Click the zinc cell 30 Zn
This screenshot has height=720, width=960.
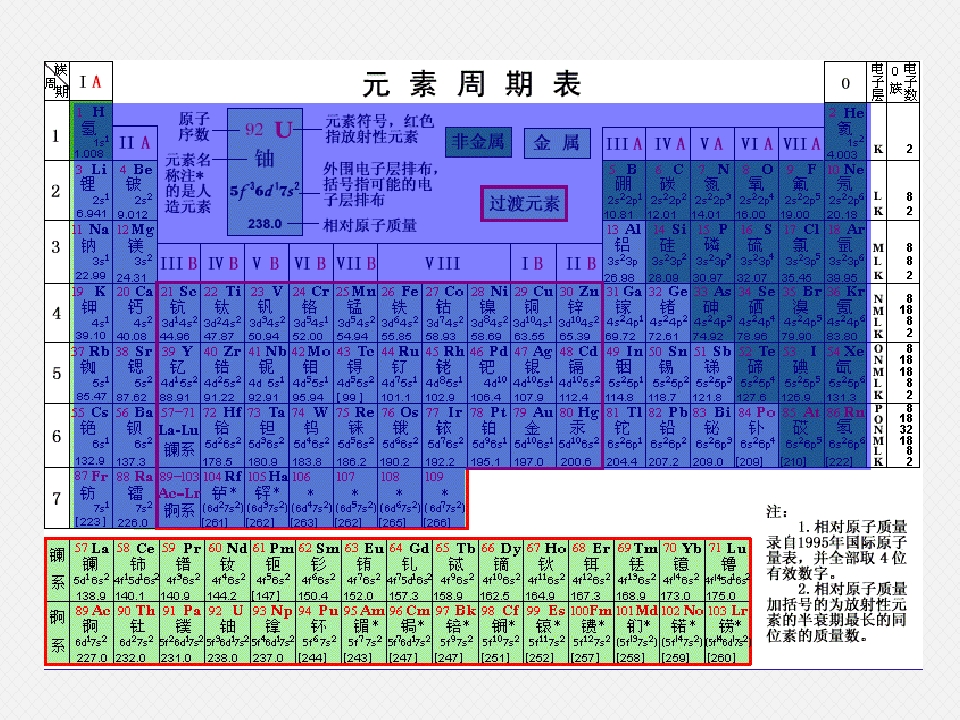pyautogui.click(x=579, y=312)
